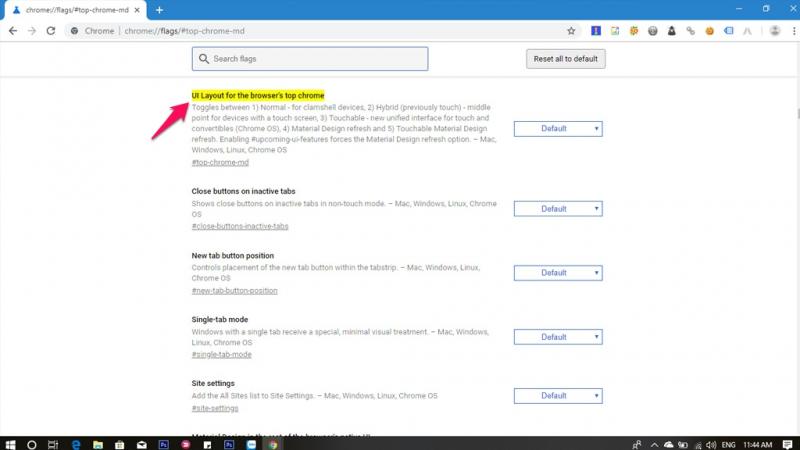Open the UI Layout top chrome dropdown
Image resolution: width=800 pixels, height=450 pixels.
pyautogui.click(x=557, y=128)
